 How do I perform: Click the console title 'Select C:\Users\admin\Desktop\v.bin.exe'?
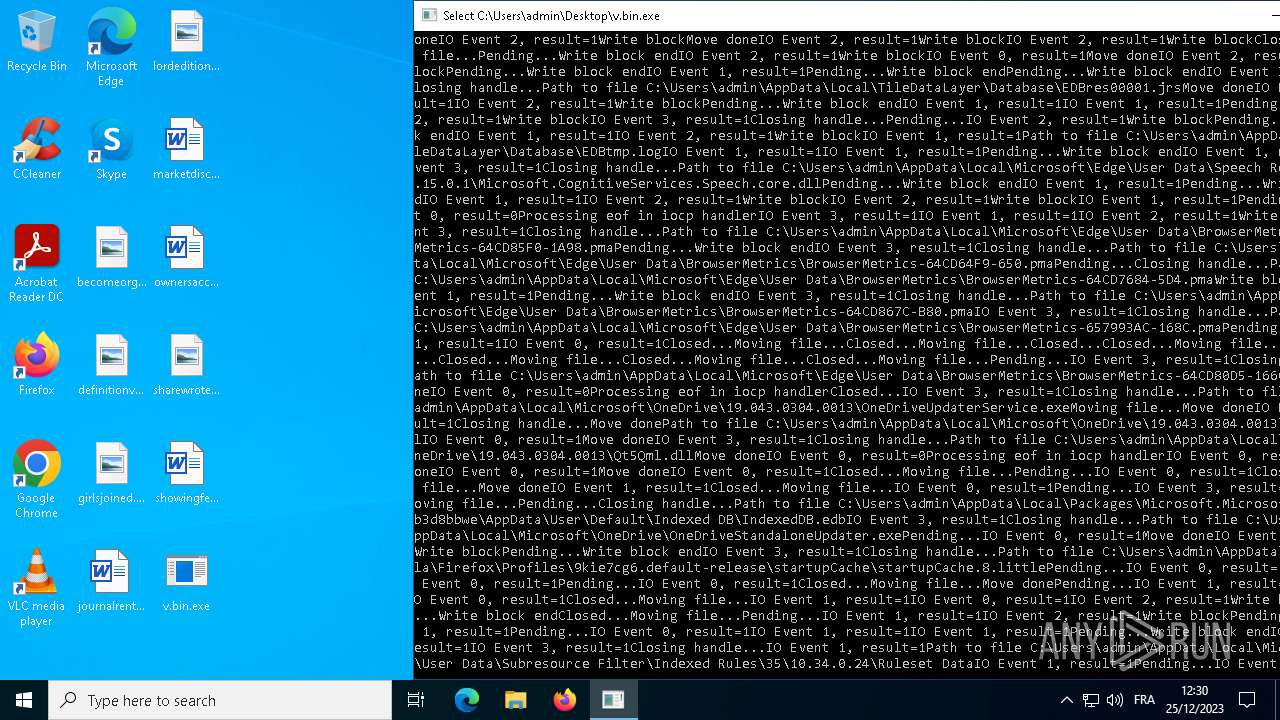[x=551, y=15]
